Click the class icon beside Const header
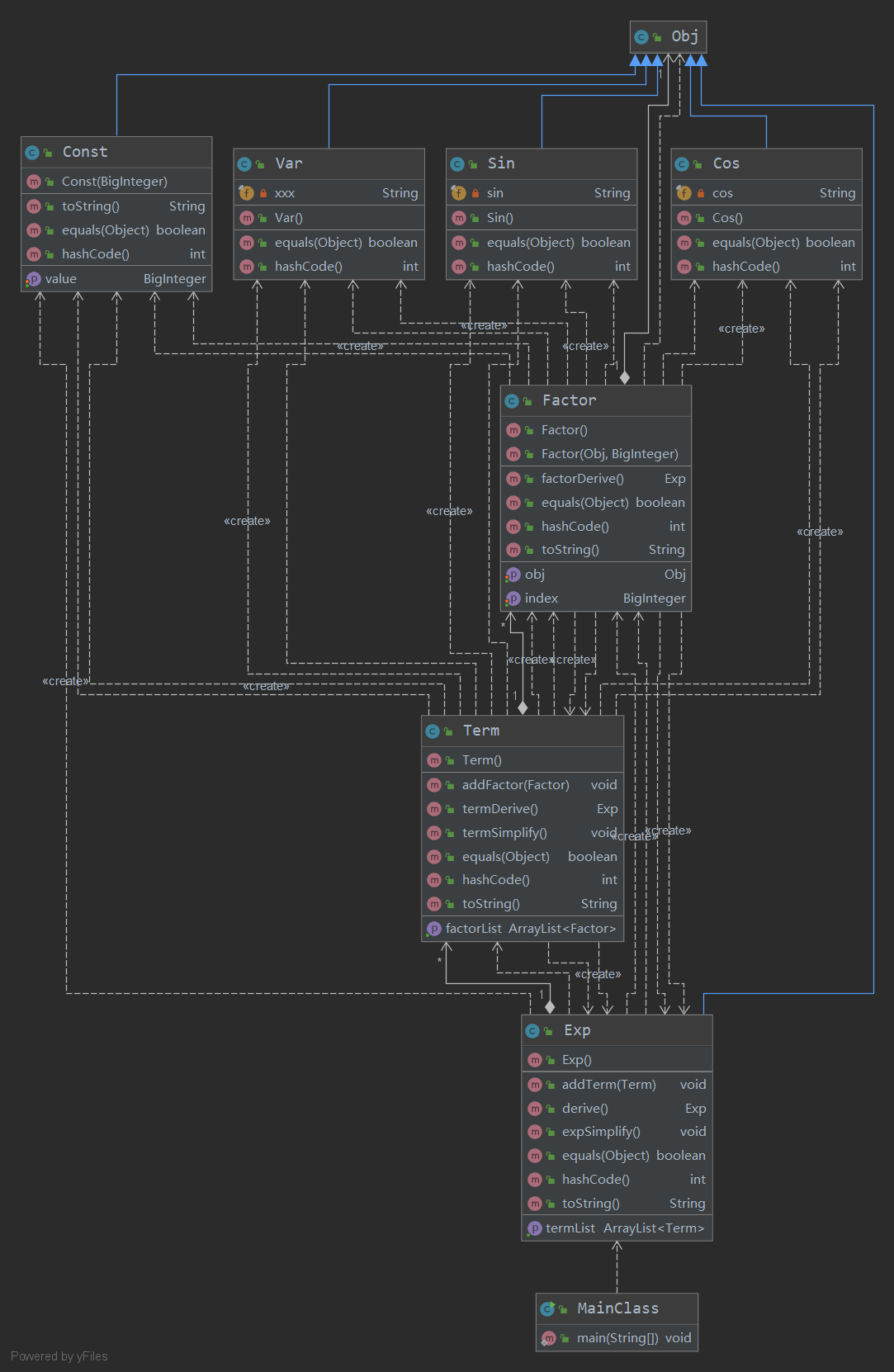The height and width of the screenshot is (1372, 894). [32, 153]
